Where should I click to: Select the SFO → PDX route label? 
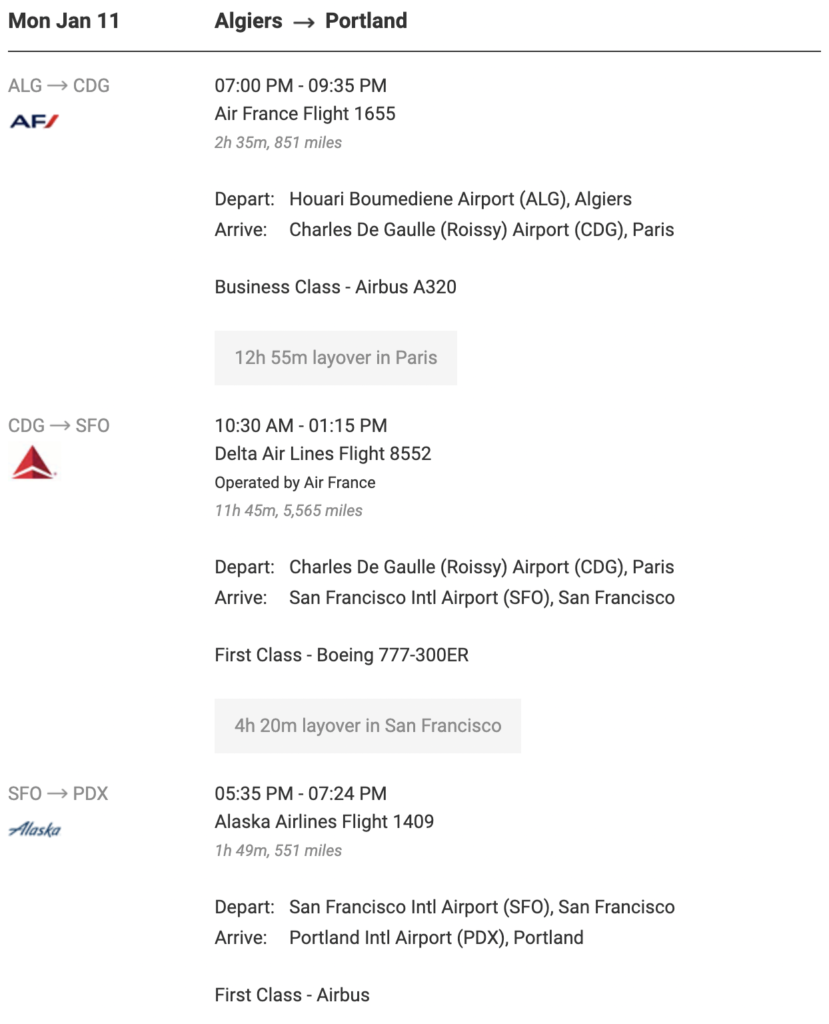point(58,794)
